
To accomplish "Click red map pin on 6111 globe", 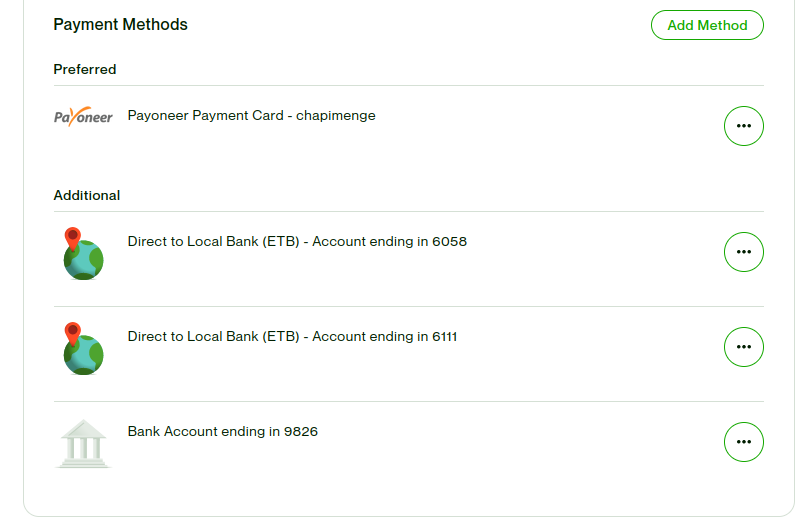I will tap(72, 333).
